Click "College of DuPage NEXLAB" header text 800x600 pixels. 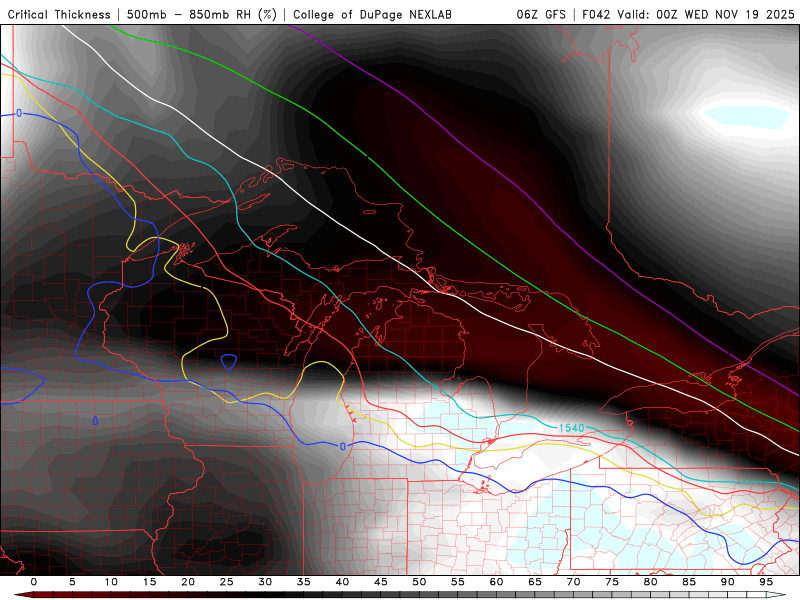[372, 14]
